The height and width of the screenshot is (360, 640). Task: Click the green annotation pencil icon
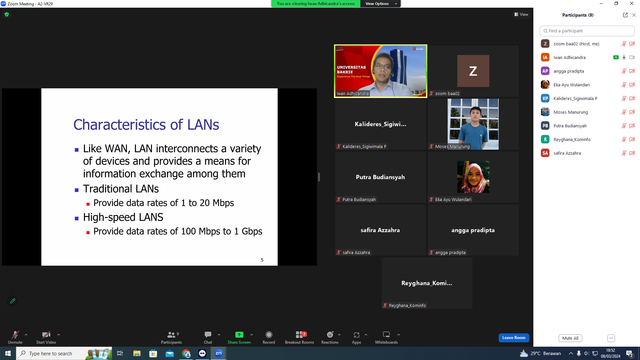tap(13, 301)
